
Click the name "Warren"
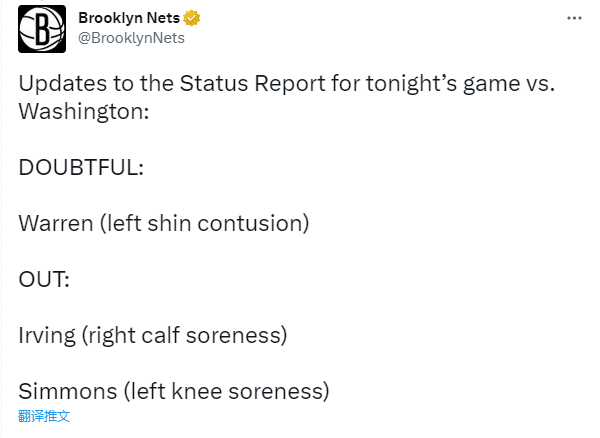pos(56,223)
